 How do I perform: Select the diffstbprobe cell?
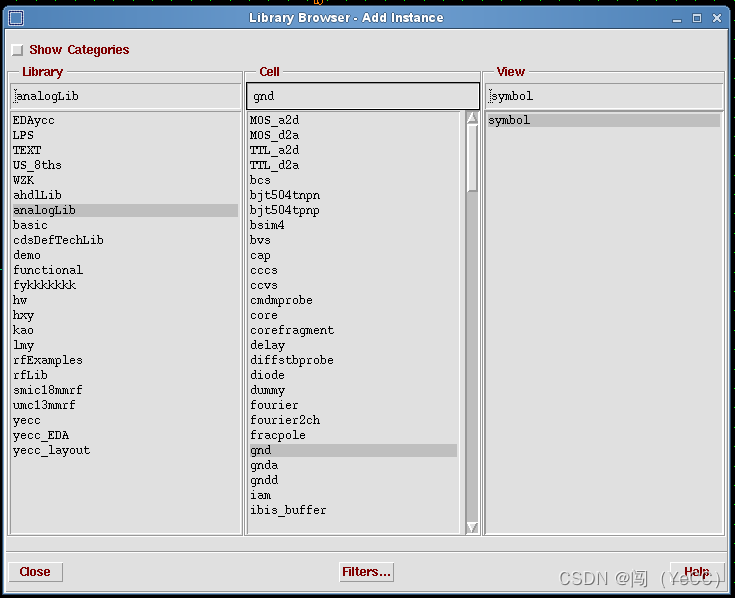tap(292, 360)
